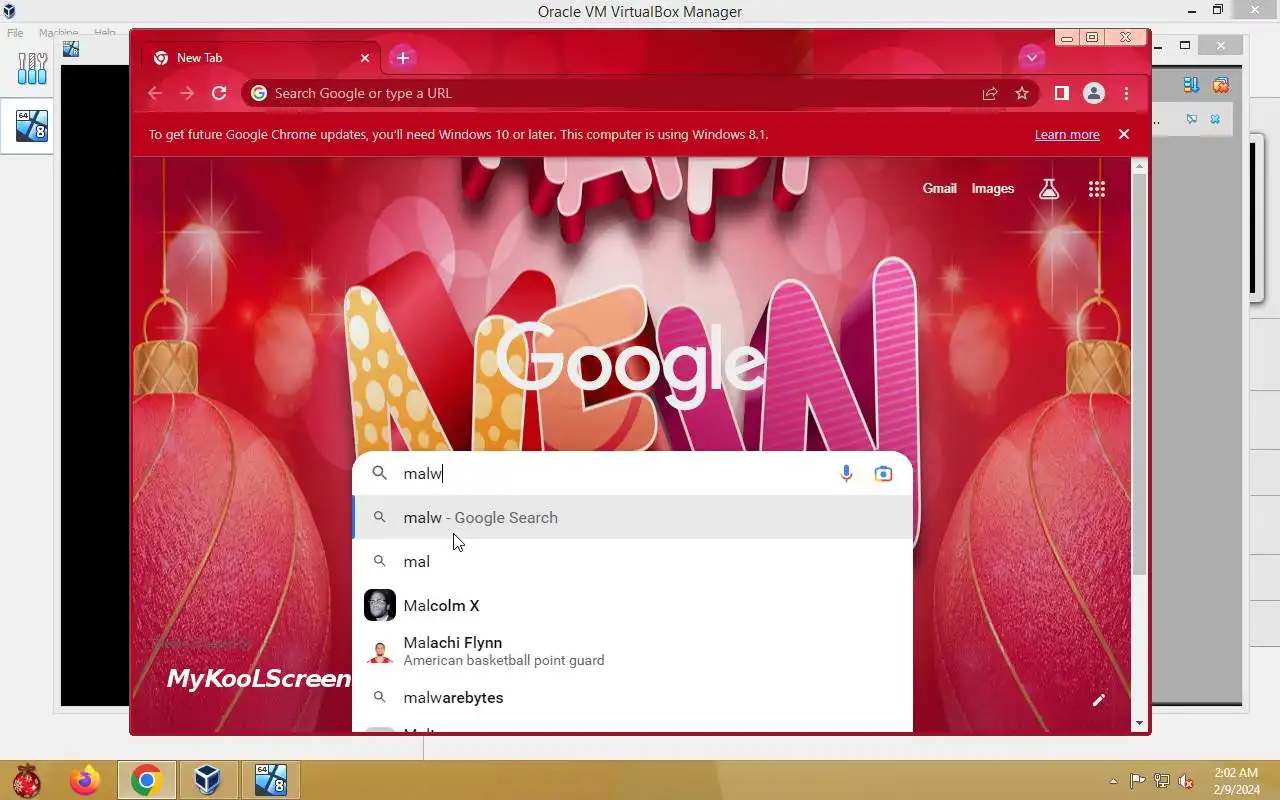Open the Learn more link
The height and width of the screenshot is (800, 1280).
[x=1067, y=135]
